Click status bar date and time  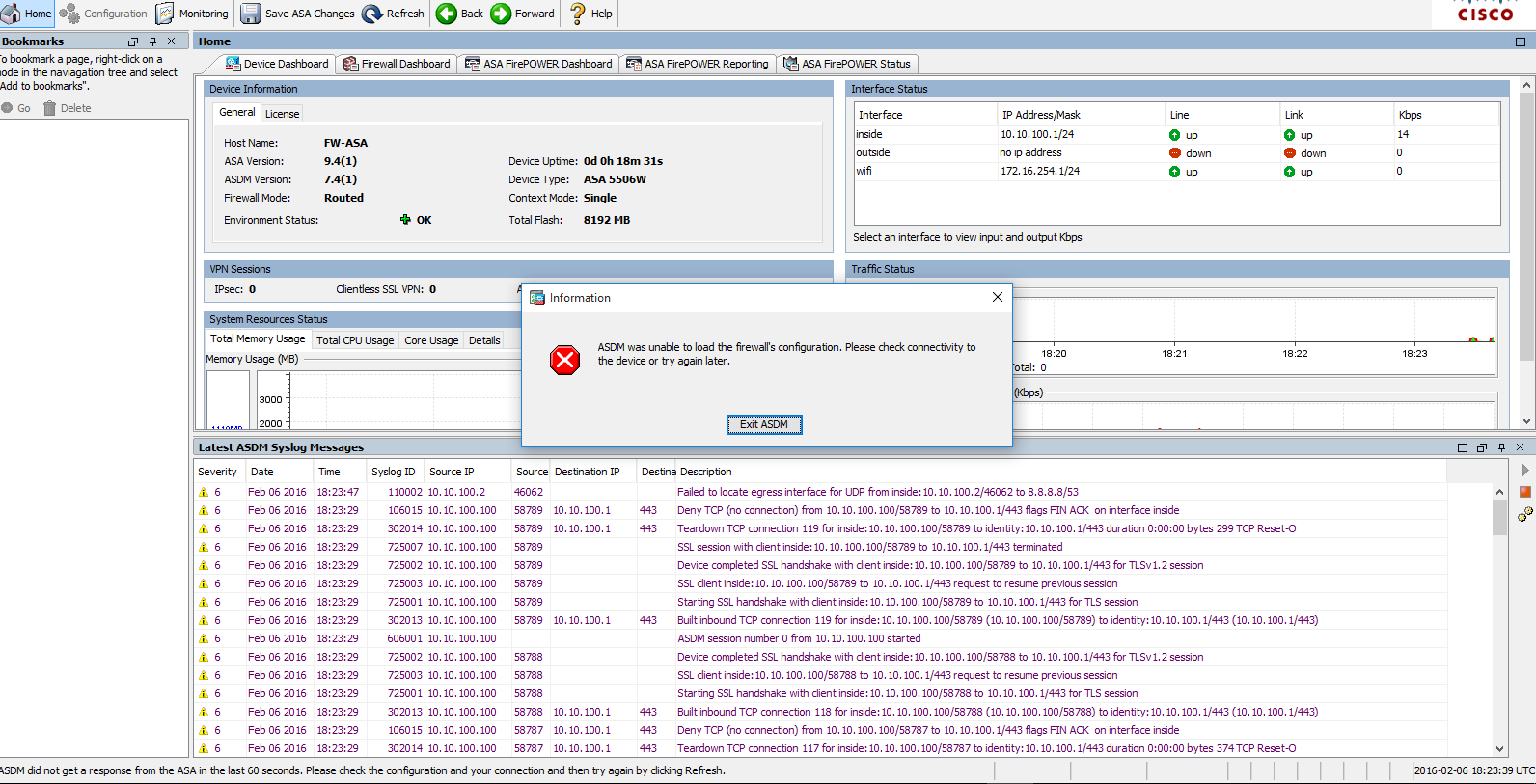point(1474,770)
